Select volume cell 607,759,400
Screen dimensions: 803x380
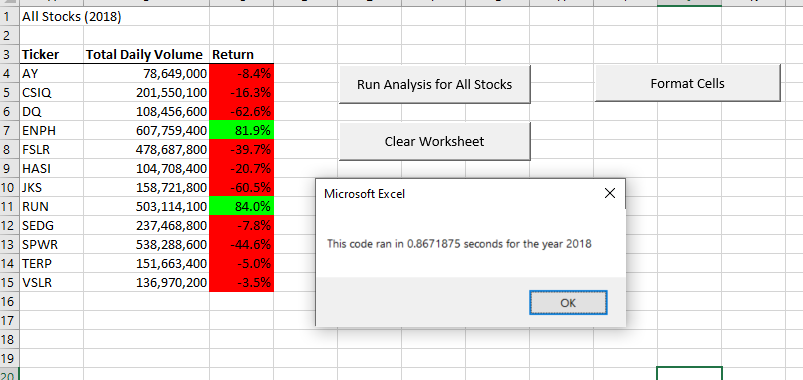click(x=146, y=131)
